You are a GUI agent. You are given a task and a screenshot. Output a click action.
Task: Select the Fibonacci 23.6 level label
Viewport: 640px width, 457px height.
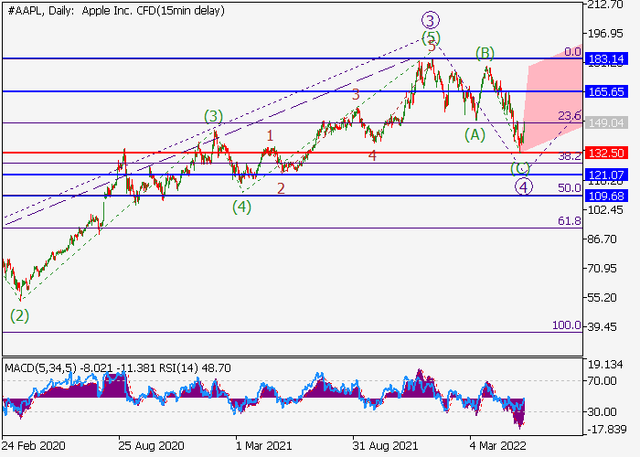(x=570, y=116)
